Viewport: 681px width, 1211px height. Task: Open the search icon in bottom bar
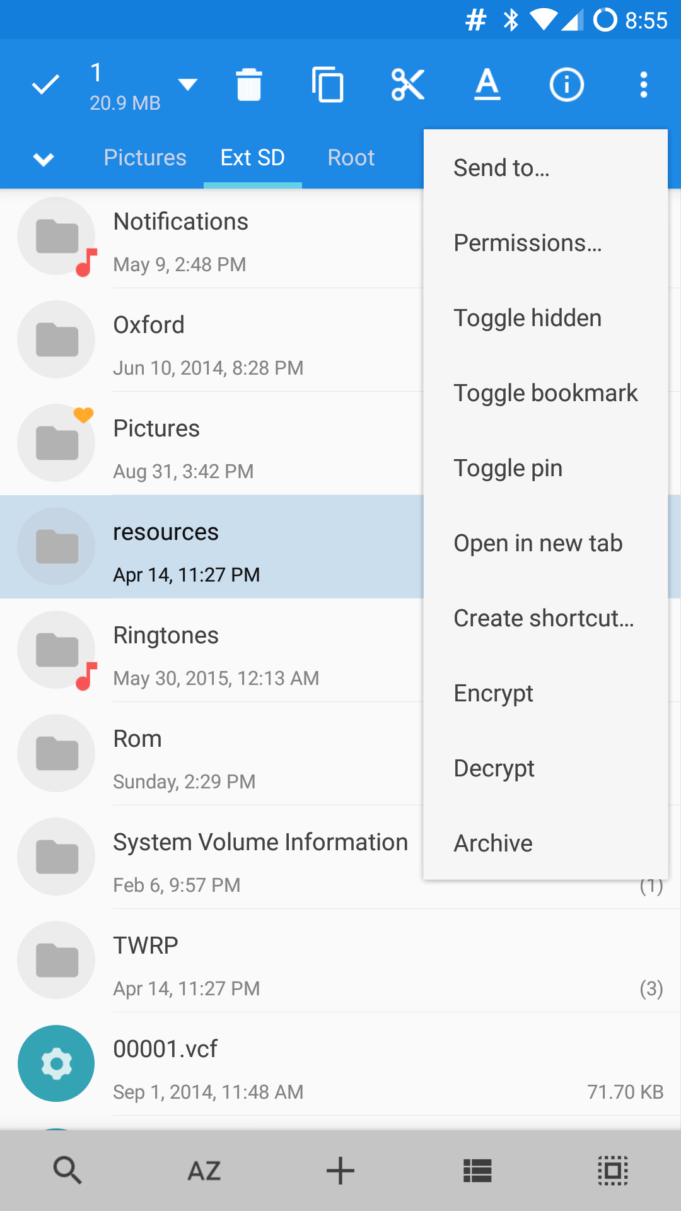(x=68, y=1170)
